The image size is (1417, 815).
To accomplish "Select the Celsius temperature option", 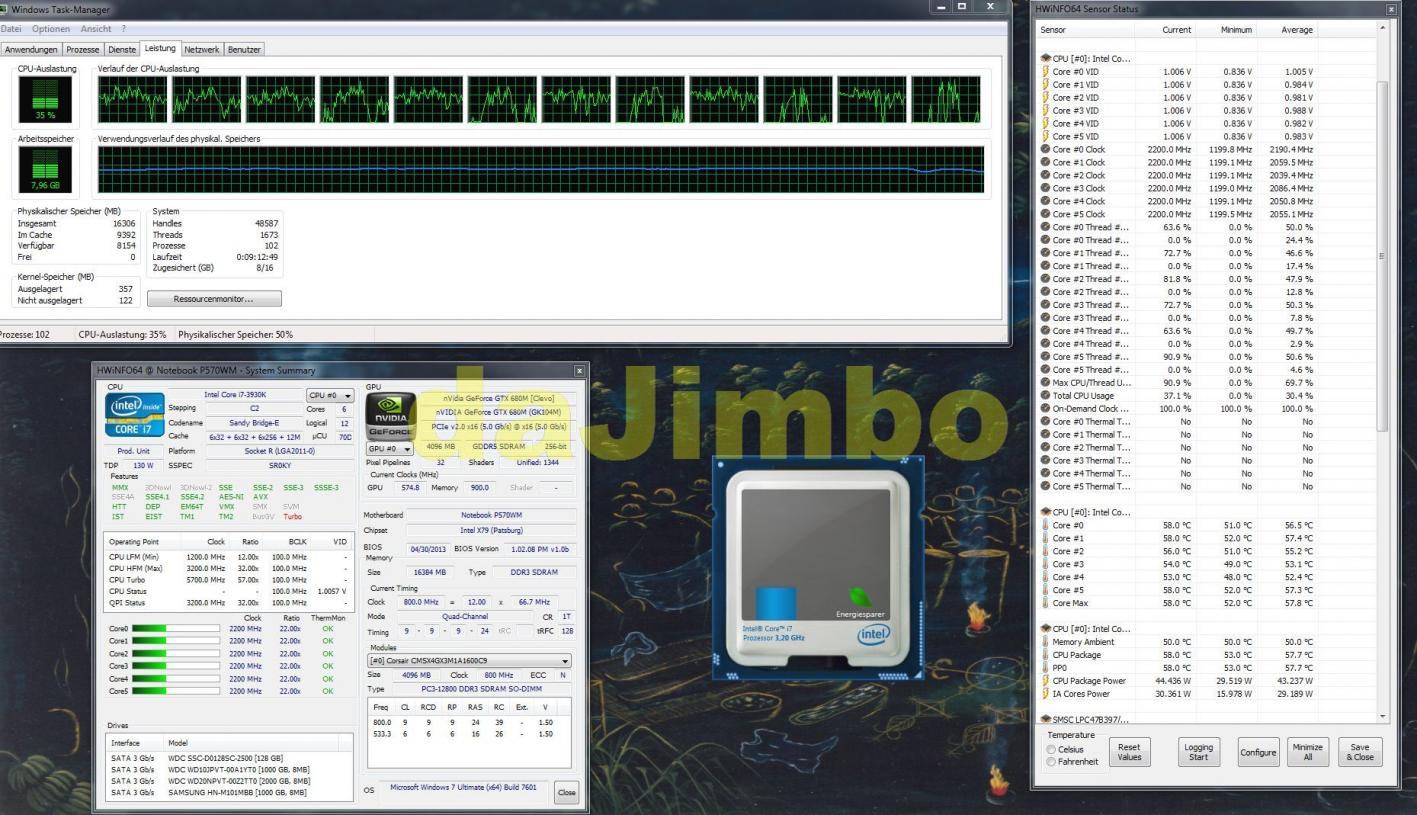I will coord(1050,749).
